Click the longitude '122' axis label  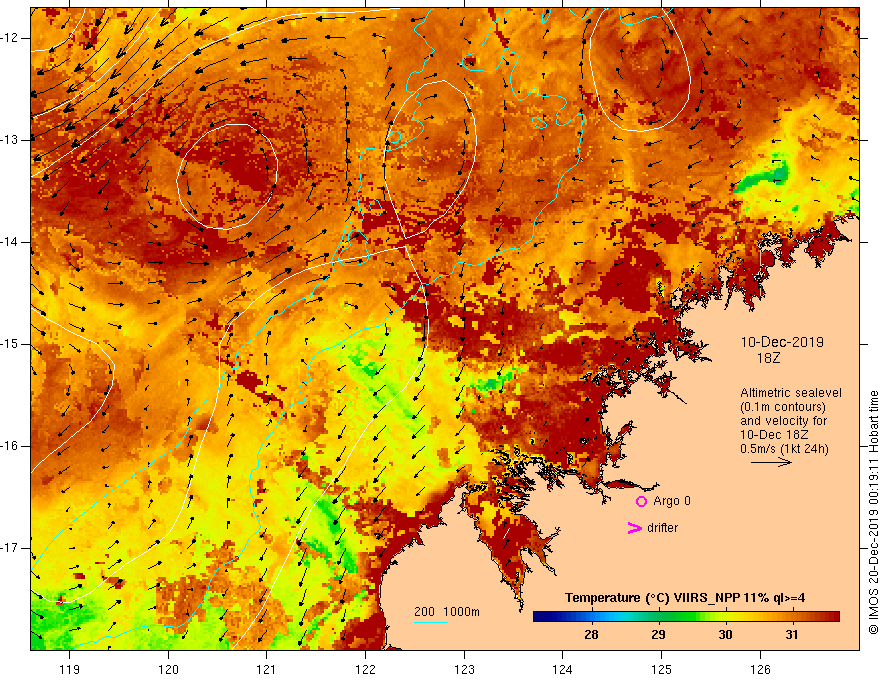point(365,669)
